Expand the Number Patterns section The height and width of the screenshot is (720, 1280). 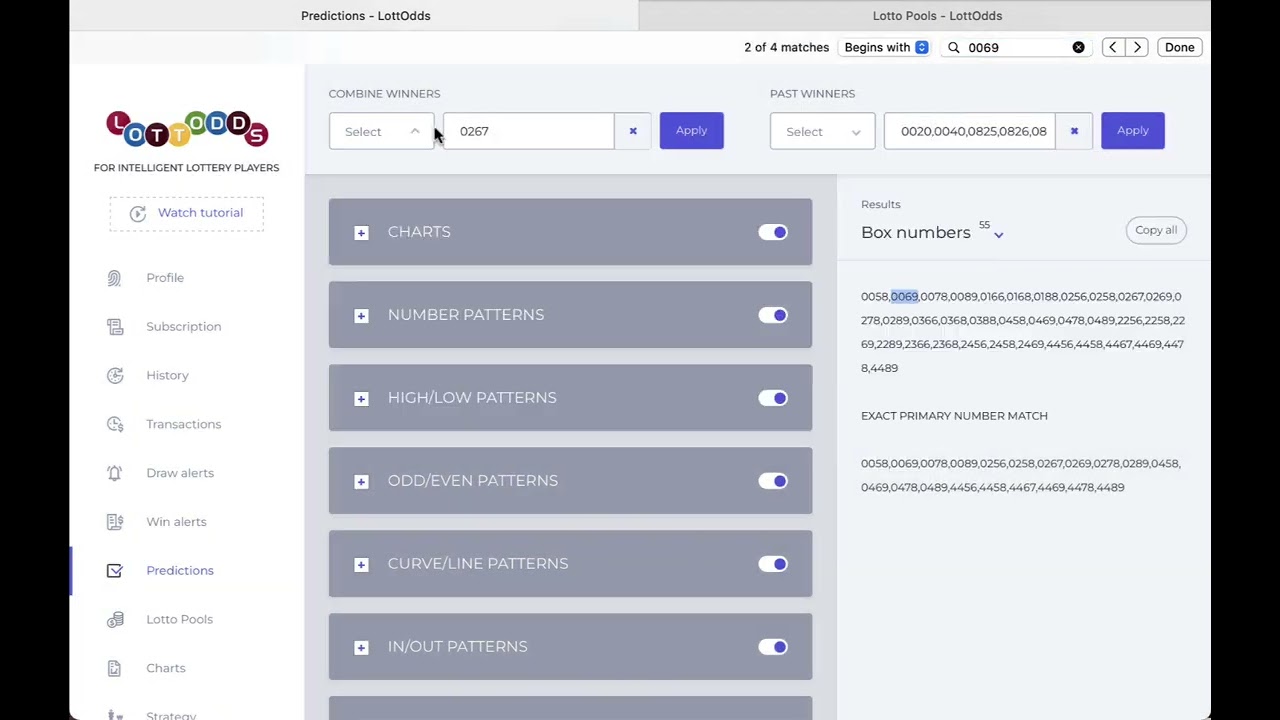tap(361, 315)
